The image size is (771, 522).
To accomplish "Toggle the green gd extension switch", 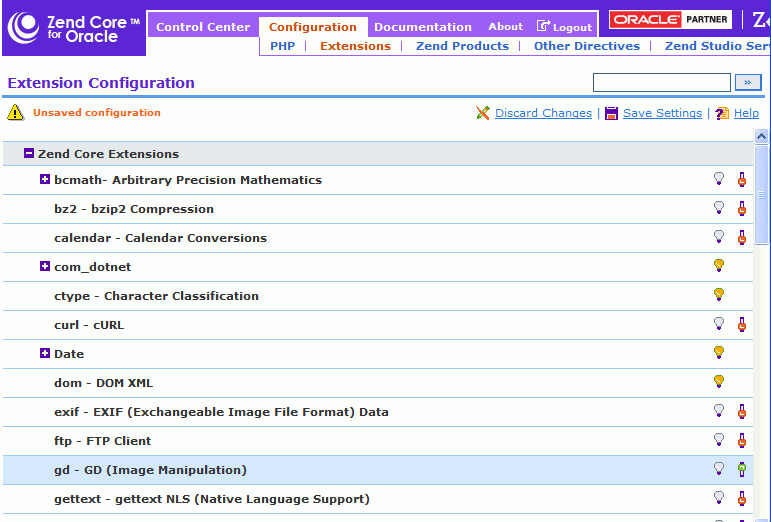I will [742, 469].
